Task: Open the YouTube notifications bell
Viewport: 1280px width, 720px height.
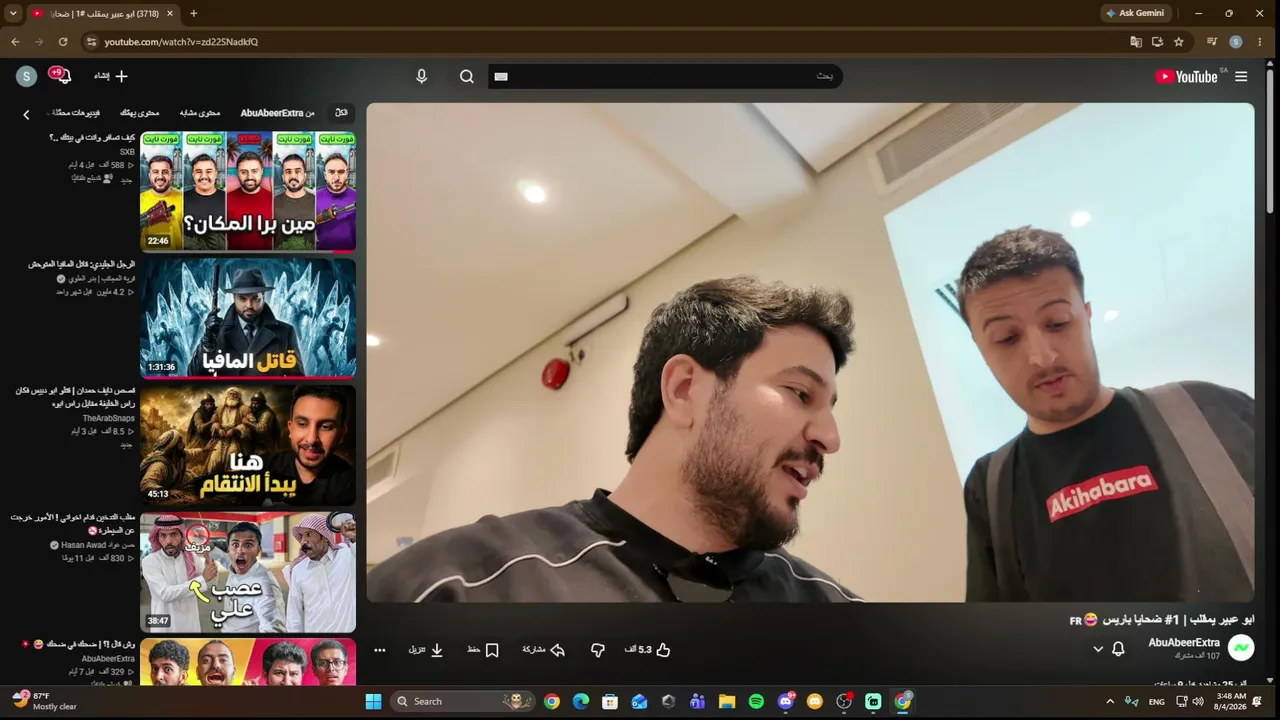Action: (x=62, y=76)
